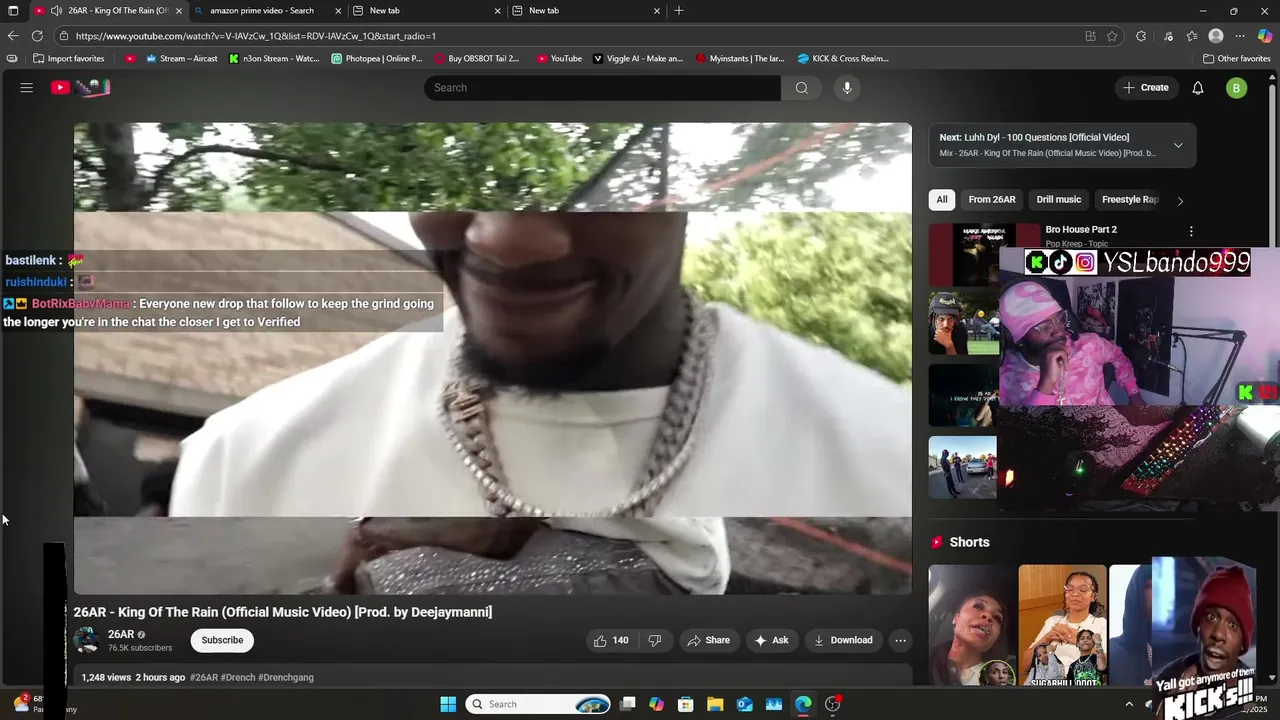Open the 26AR channel name link
The width and height of the screenshot is (1280, 720).
121,634
